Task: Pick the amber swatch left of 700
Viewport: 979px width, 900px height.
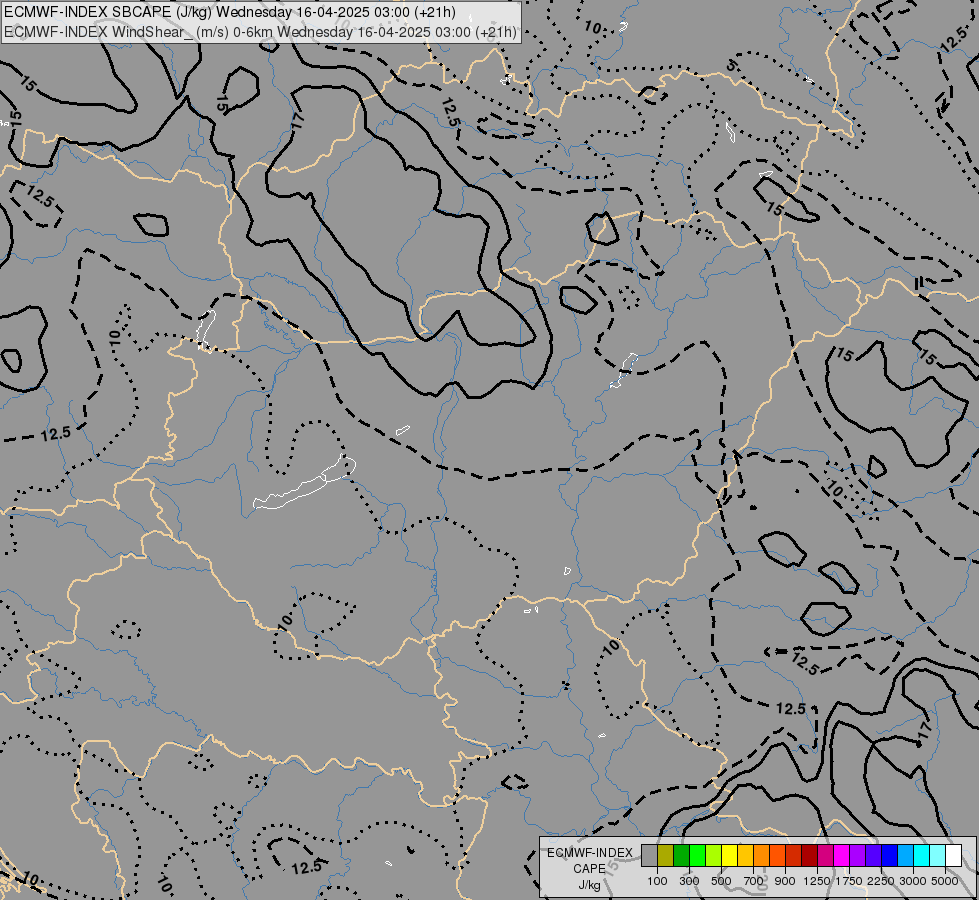Action: pos(745,855)
